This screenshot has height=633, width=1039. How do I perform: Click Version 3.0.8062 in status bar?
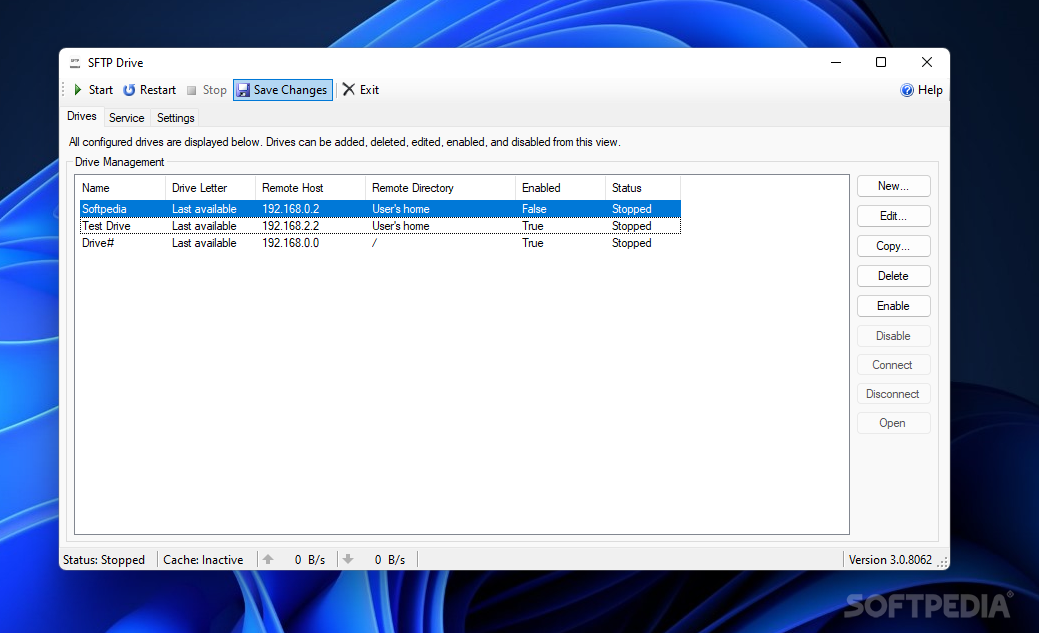891,560
